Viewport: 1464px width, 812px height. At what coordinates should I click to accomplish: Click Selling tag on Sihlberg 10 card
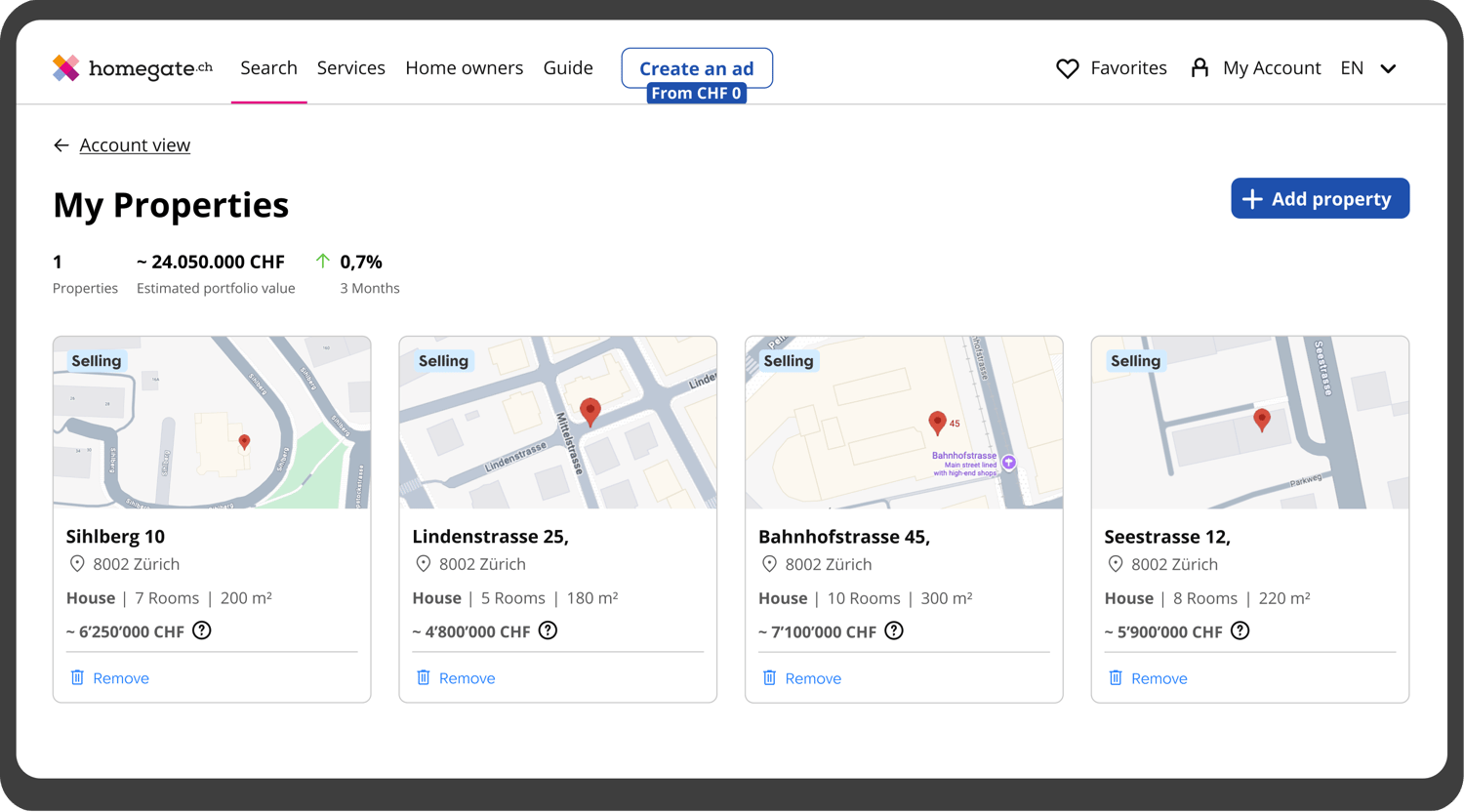(x=97, y=361)
